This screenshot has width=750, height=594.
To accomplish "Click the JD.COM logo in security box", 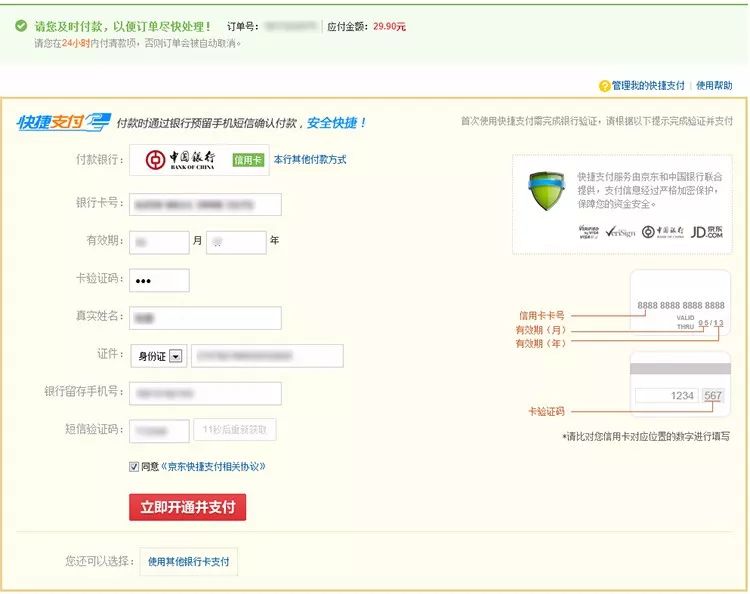I will coord(706,232).
